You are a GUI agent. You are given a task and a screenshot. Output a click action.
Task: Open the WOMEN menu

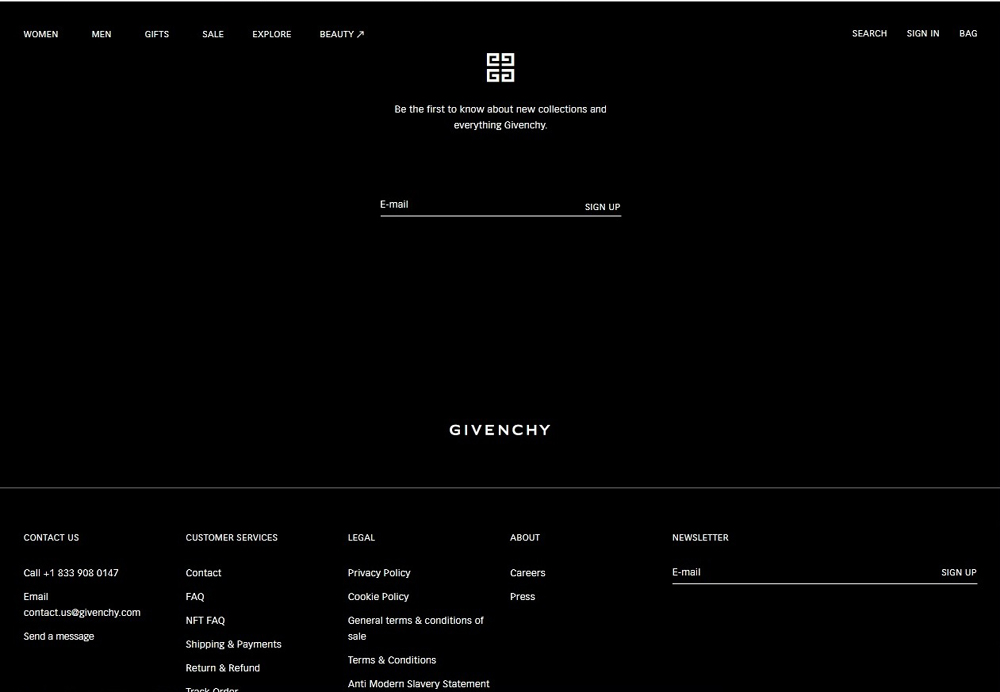41,33
